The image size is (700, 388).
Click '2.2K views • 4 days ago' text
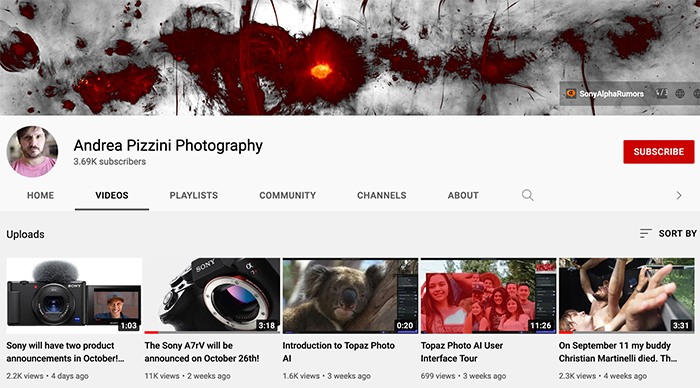tap(47, 376)
